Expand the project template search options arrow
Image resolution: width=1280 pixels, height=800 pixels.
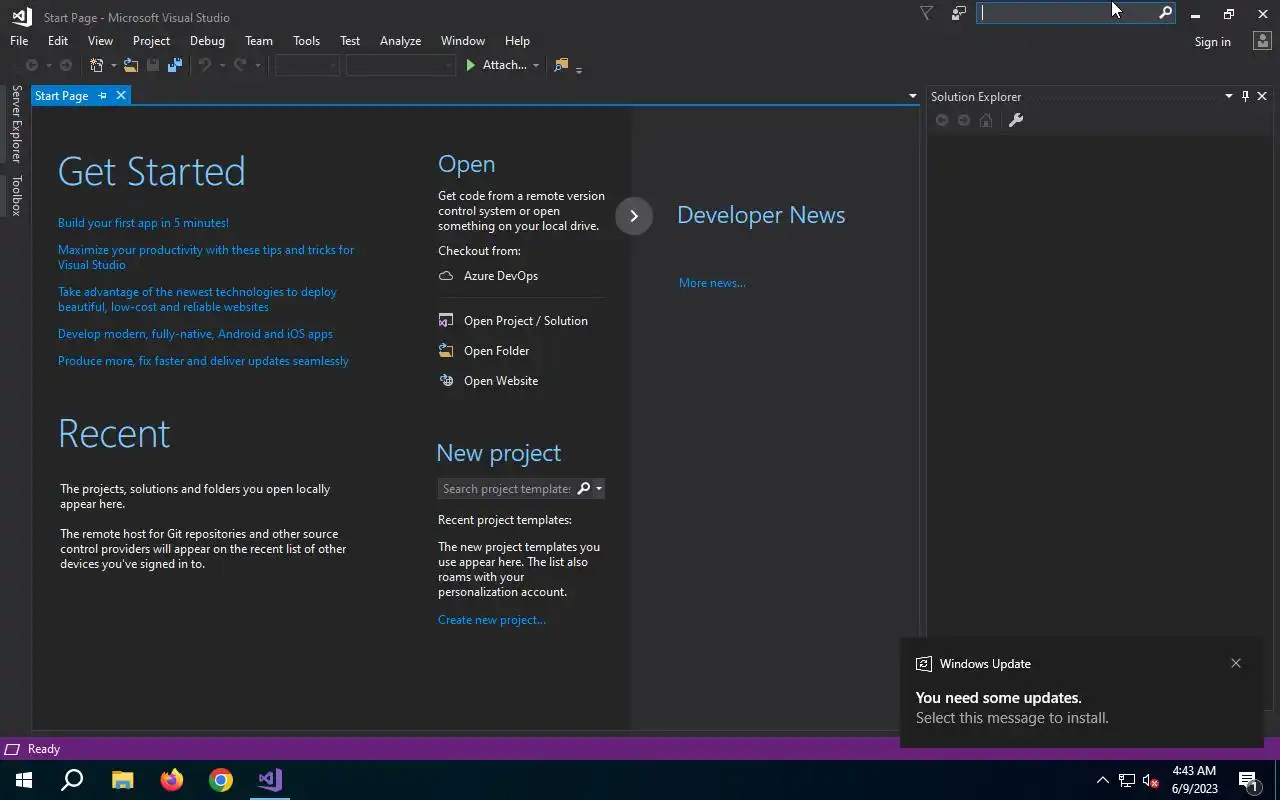point(599,489)
